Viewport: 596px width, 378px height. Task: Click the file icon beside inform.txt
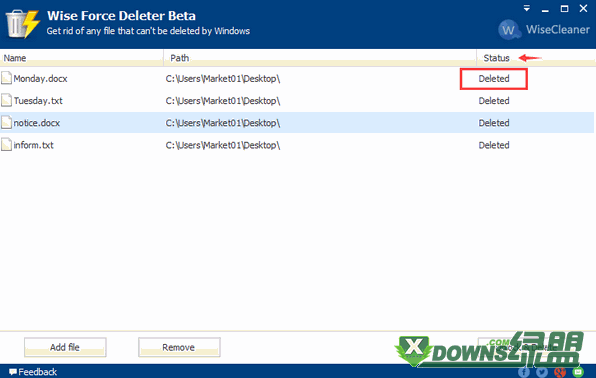click(x=6, y=145)
